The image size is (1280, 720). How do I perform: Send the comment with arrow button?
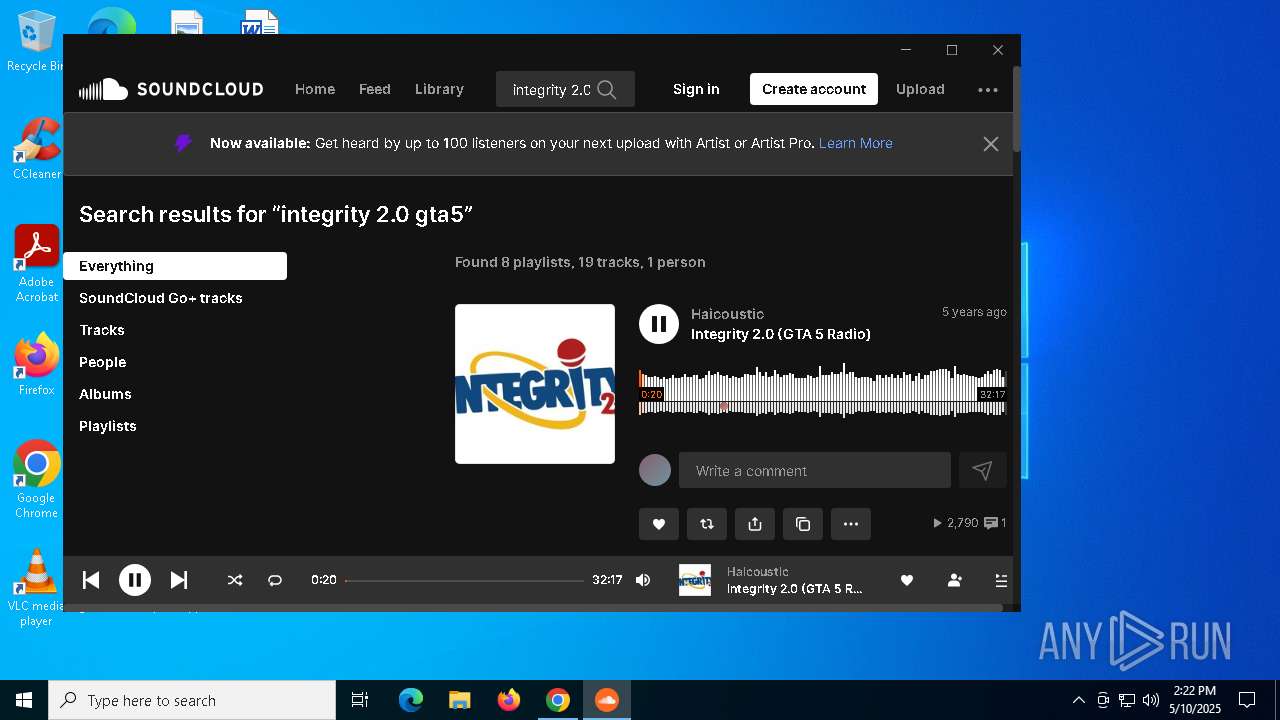(983, 470)
